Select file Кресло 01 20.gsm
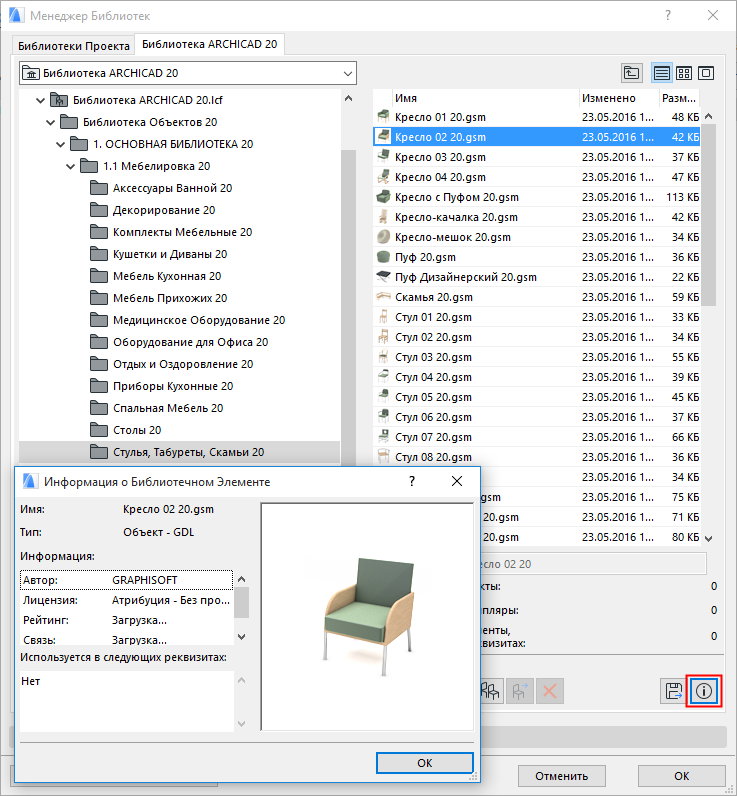The height and width of the screenshot is (796, 737). coord(537,117)
